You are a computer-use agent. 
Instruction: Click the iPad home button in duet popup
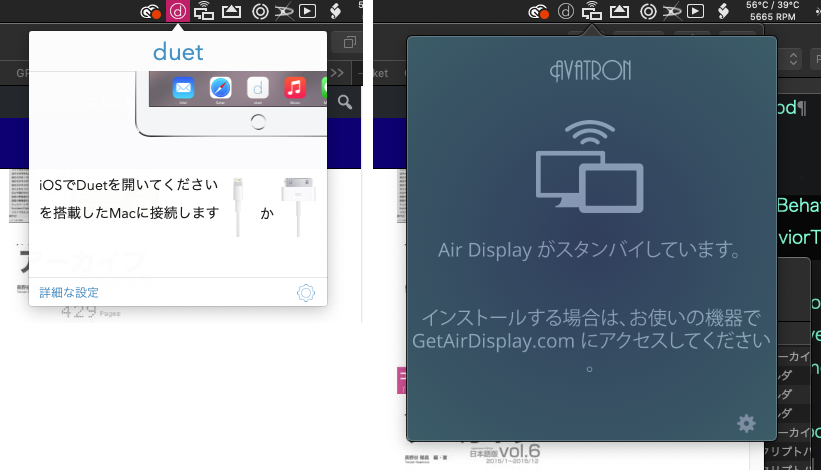(x=258, y=122)
